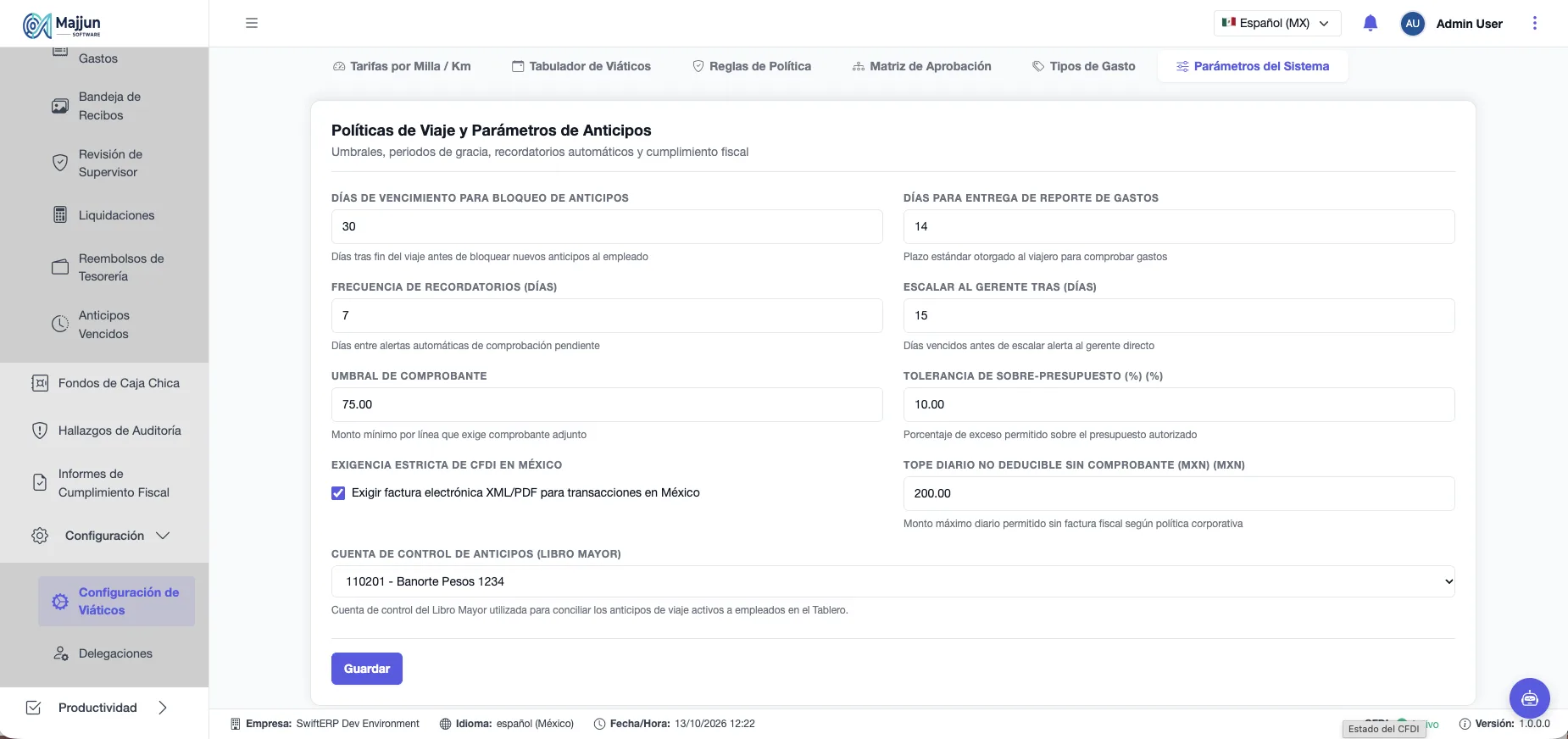
Task: Click the Empresa building icon in status bar
Action: pos(236,724)
